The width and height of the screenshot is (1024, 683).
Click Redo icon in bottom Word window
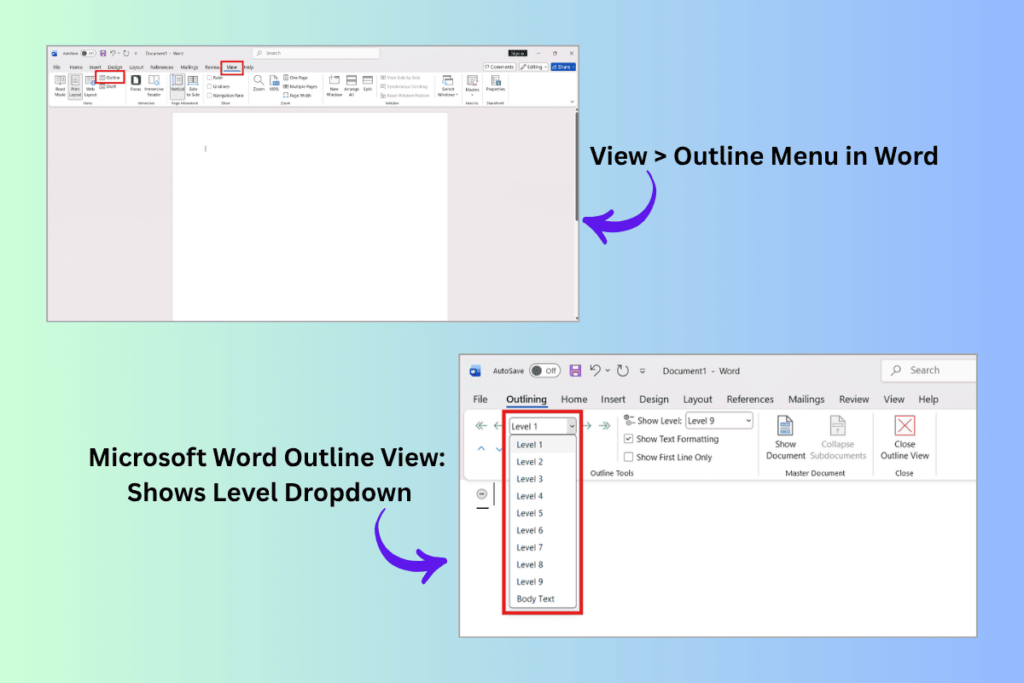pos(622,370)
